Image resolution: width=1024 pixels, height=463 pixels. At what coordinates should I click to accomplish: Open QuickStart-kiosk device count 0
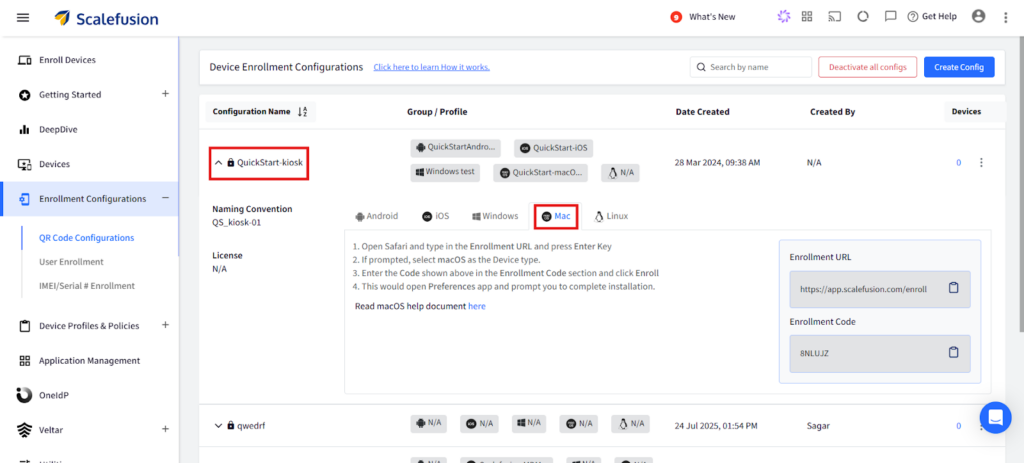pyautogui.click(x=959, y=163)
